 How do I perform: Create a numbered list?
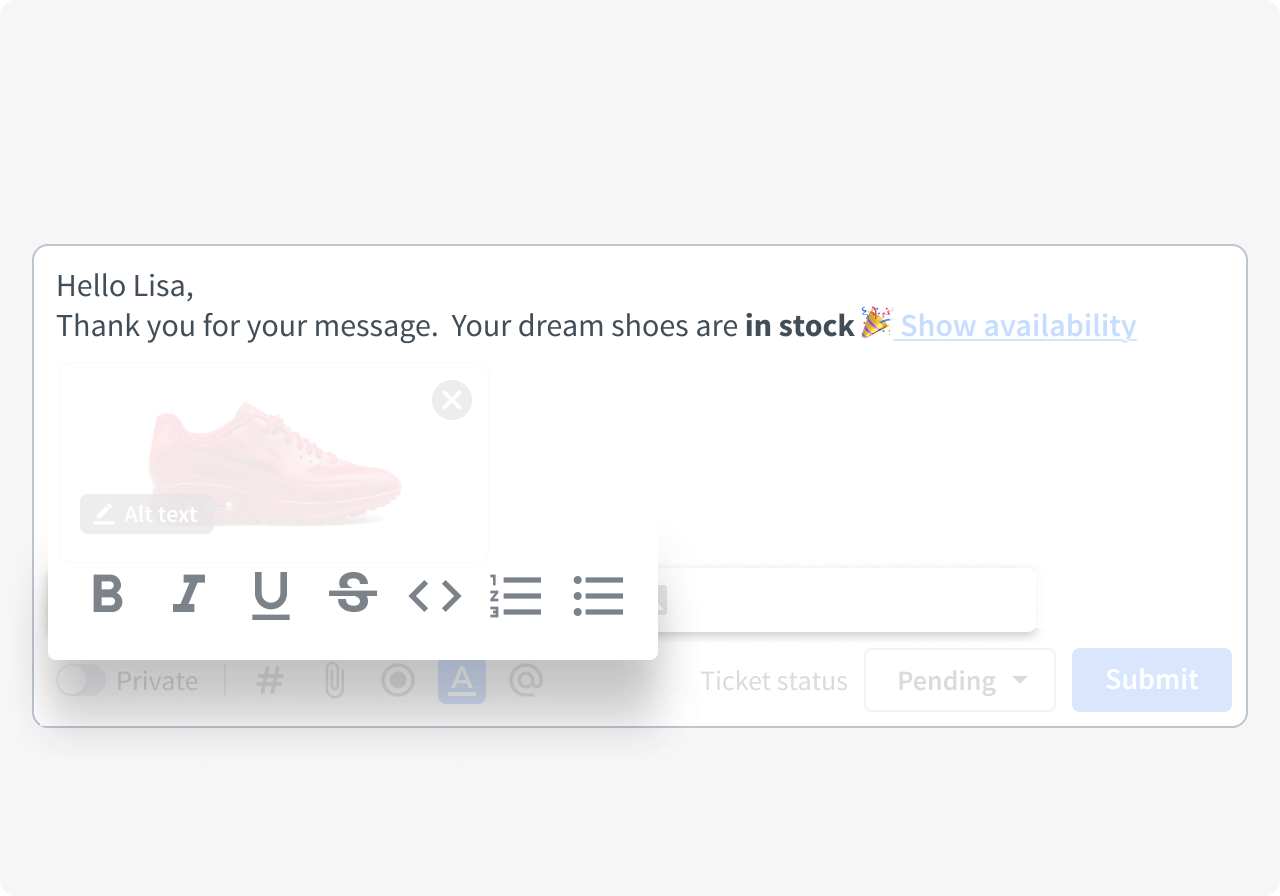click(517, 595)
